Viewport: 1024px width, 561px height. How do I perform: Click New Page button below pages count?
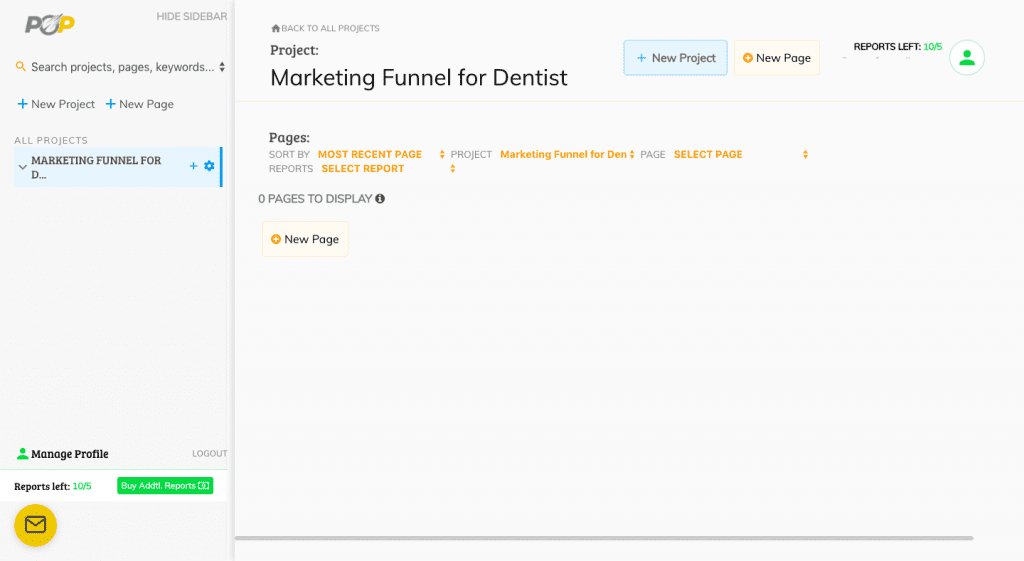point(305,239)
